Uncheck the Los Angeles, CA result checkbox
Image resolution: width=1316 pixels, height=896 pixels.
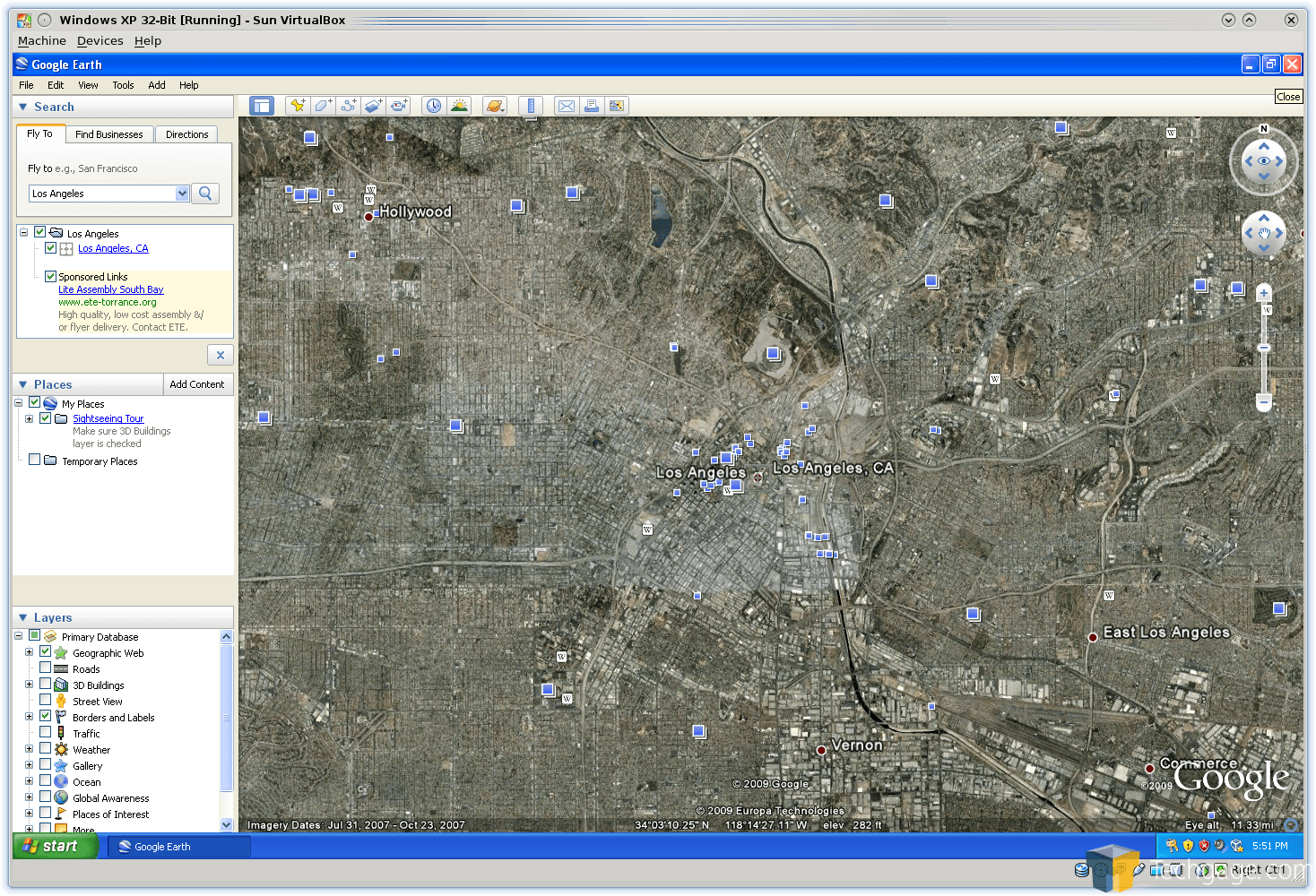click(x=50, y=248)
